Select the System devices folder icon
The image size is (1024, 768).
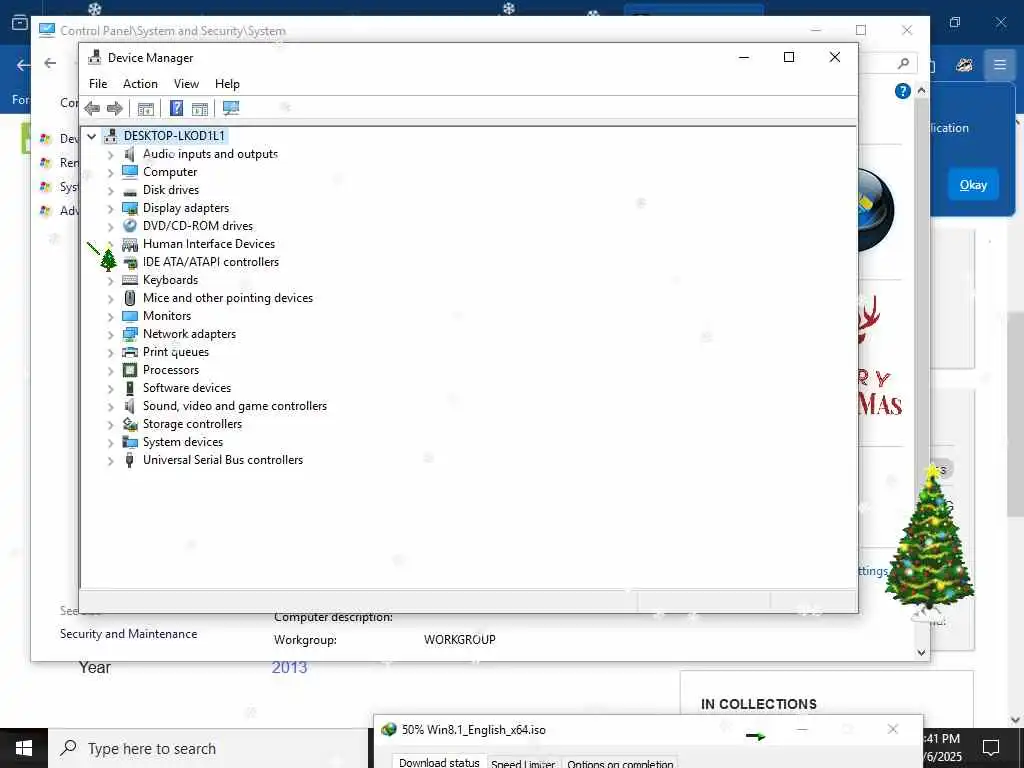point(130,442)
